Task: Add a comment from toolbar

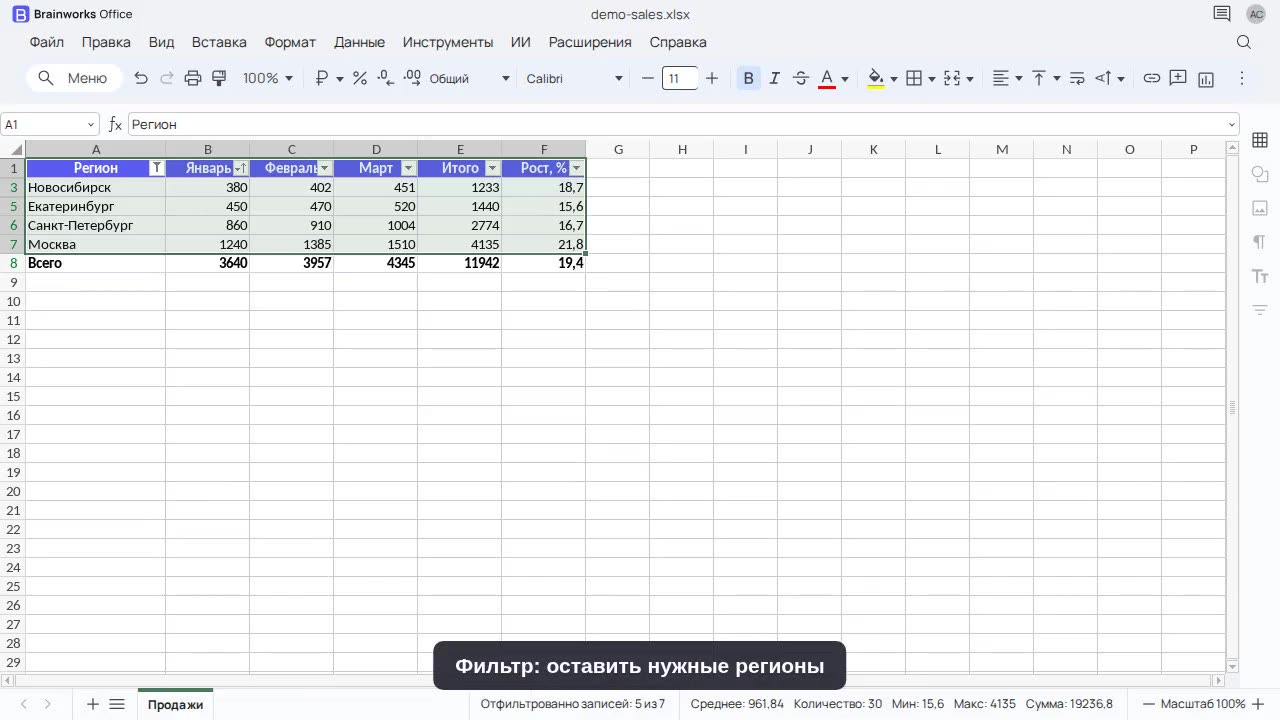Action: tap(1178, 78)
